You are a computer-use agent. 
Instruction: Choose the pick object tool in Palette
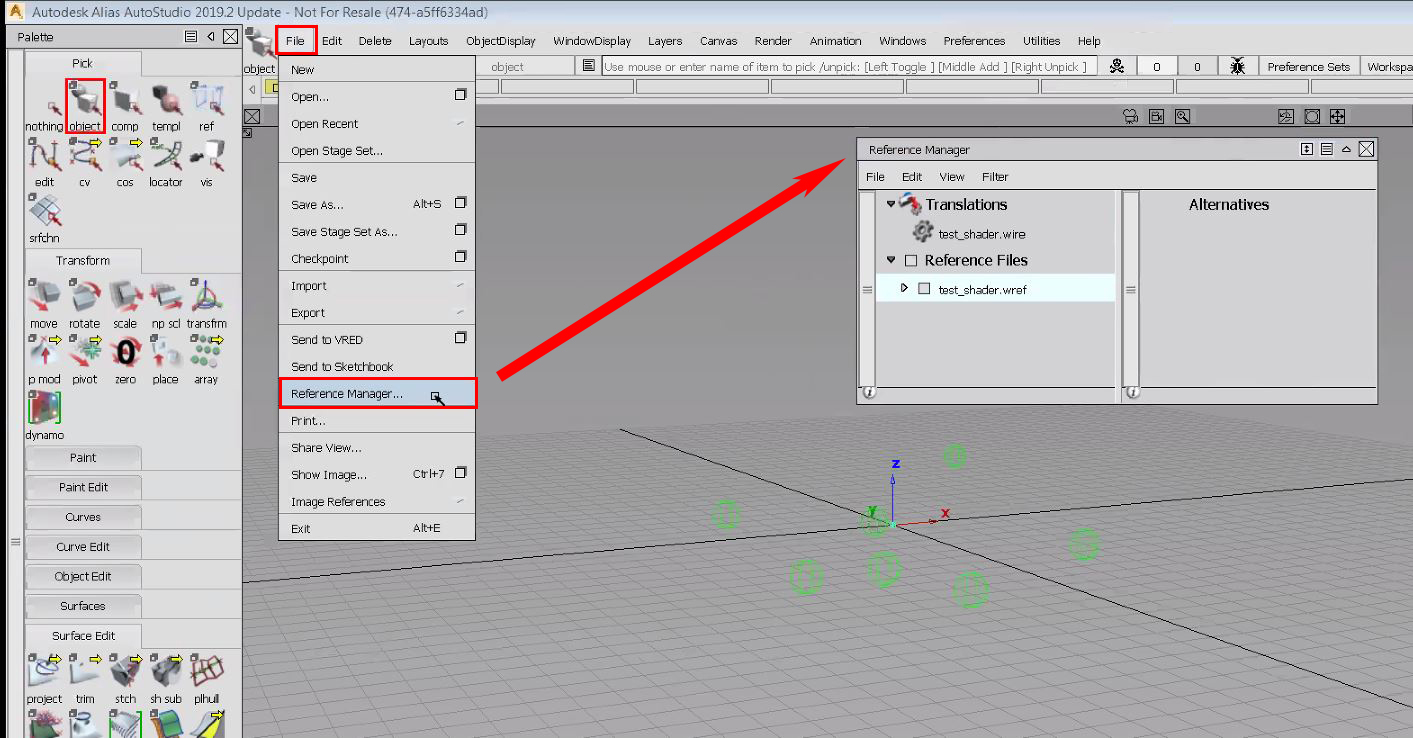click(85, 106)
